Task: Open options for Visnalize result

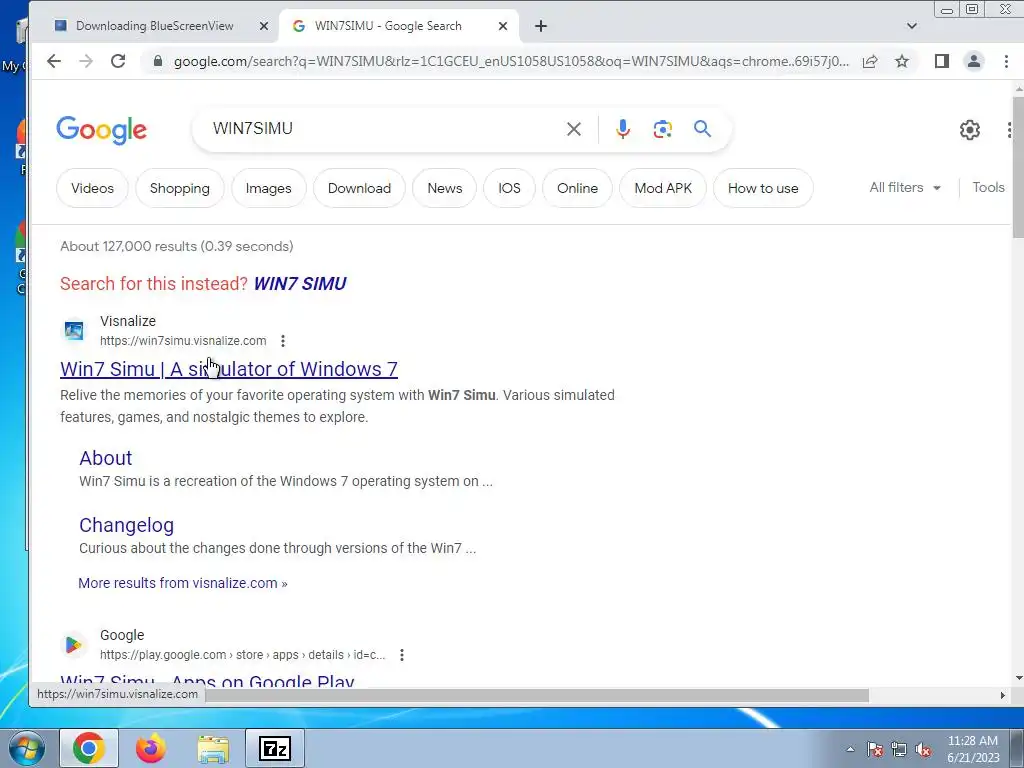Action: click(x=283, y=341)
